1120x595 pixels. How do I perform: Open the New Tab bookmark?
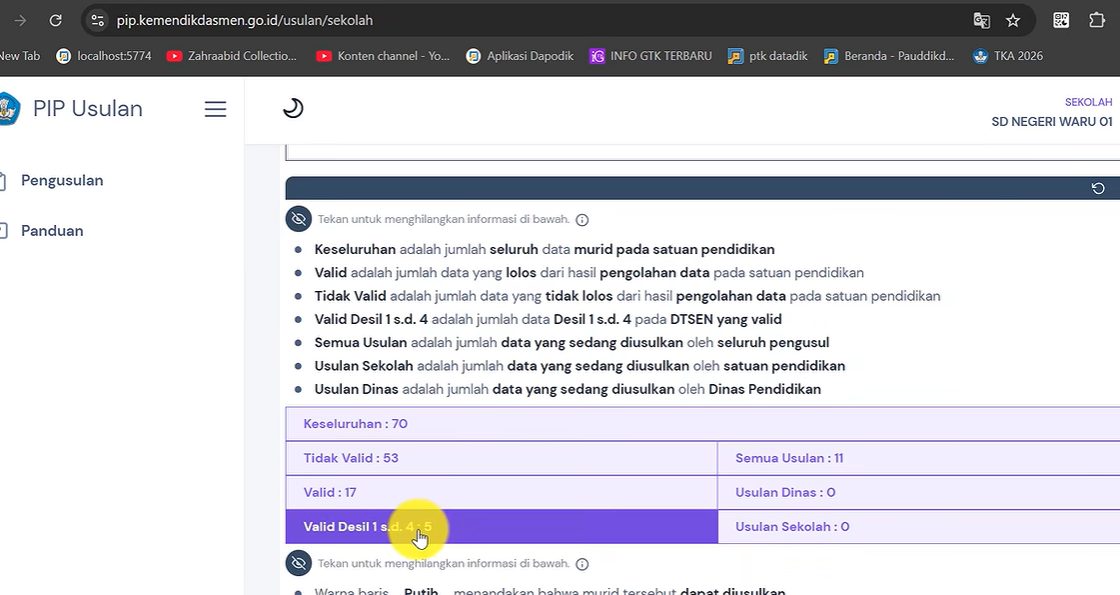coord(20,56)
